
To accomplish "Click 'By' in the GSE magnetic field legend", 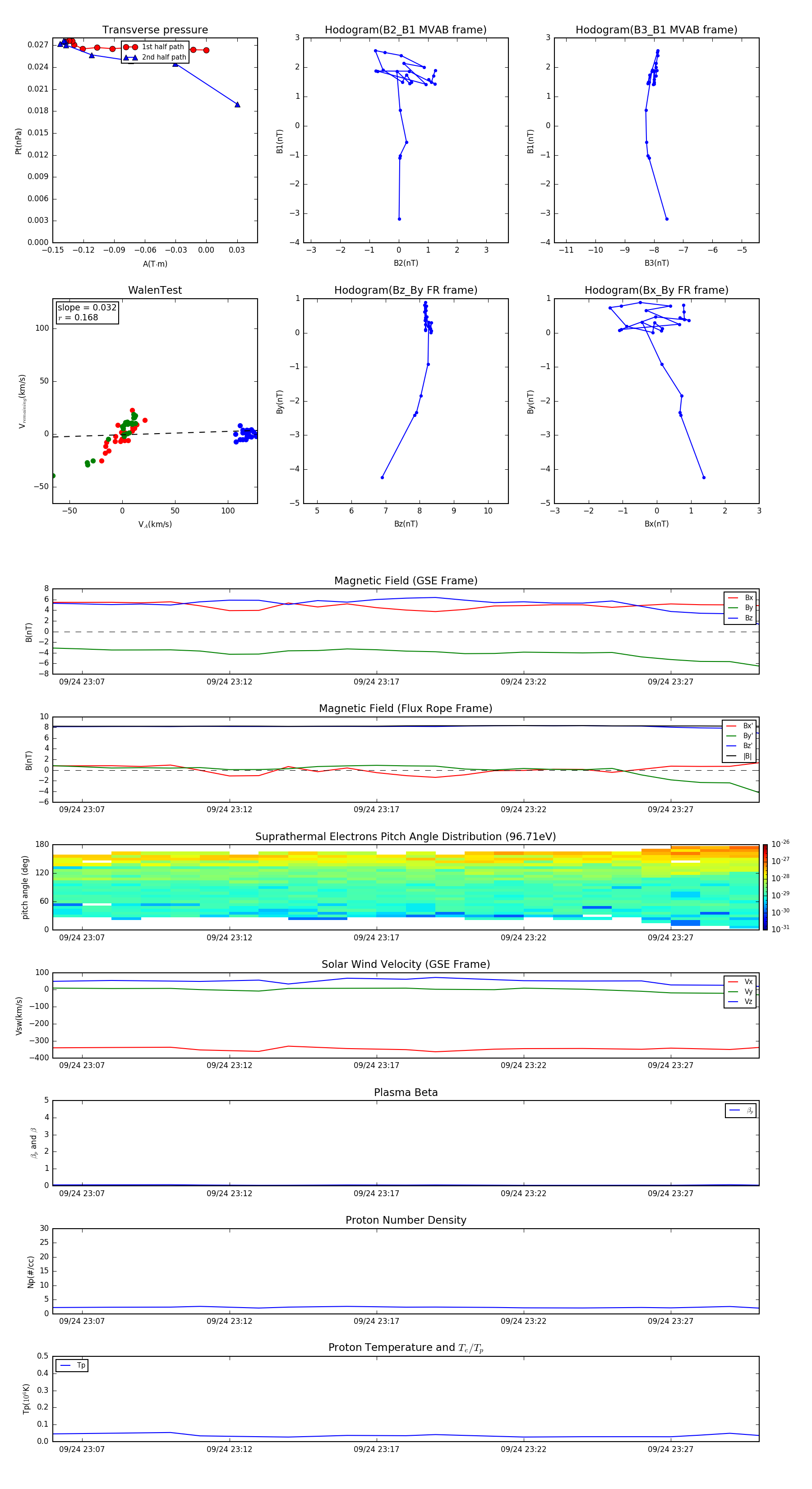I will (x=741, y=607).
